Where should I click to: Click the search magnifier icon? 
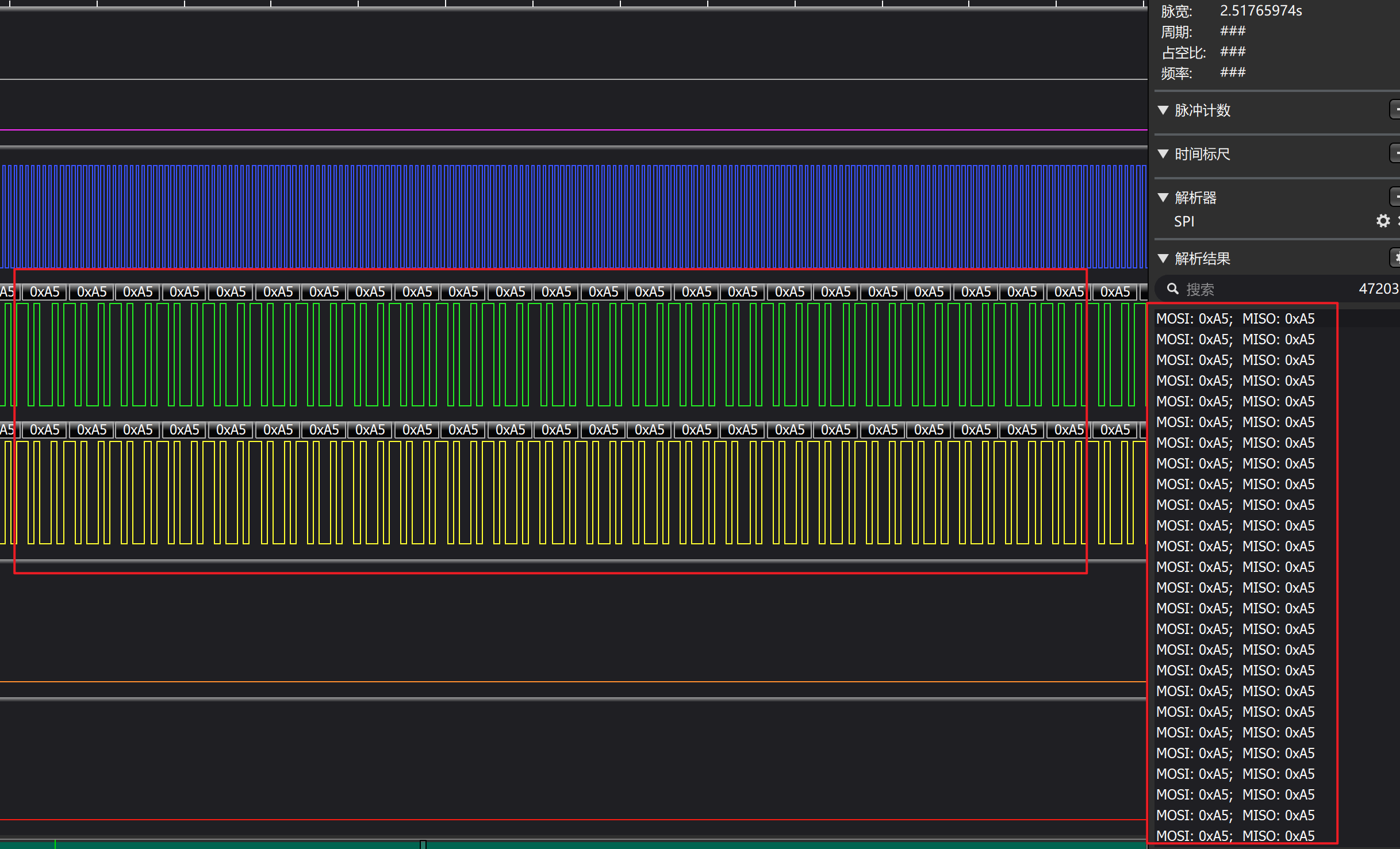click(x=1173, y=289)
